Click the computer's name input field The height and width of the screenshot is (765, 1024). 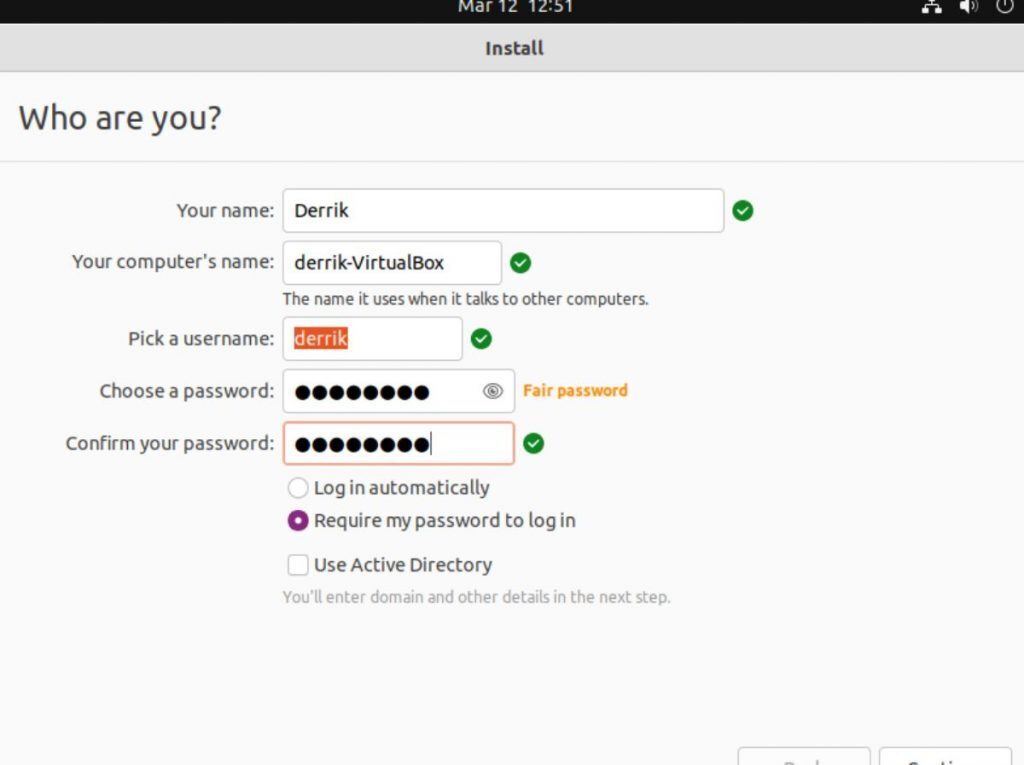click(x=390, y=262)
